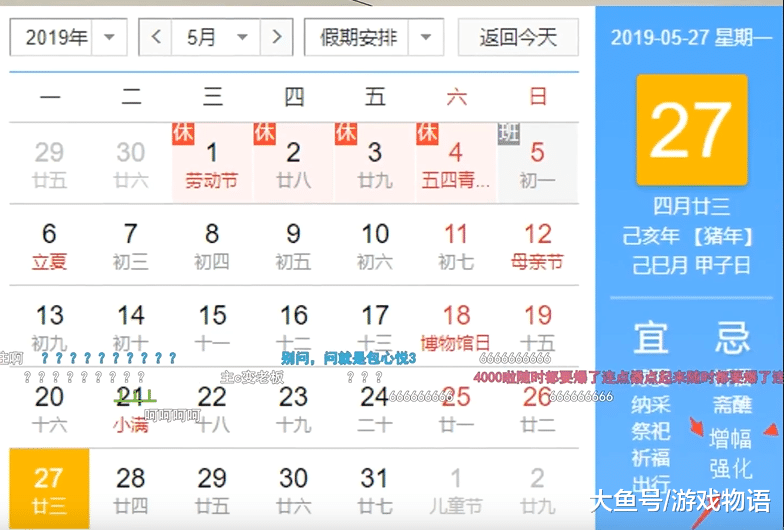Select May 25 廿一
The height and width of the screenshot is (530, 784).
[x=456, y=408]
